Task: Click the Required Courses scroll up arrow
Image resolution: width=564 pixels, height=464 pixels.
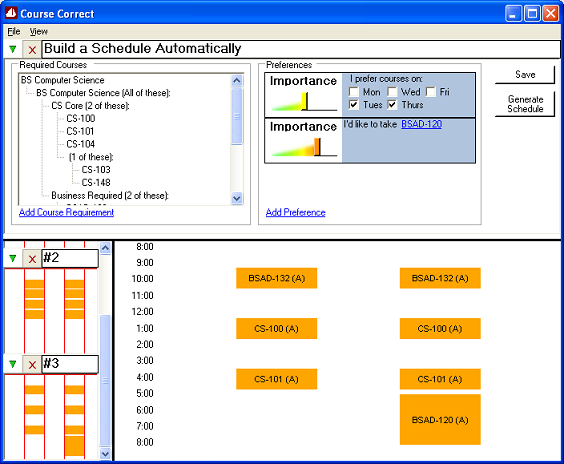Action: point(237,80)
